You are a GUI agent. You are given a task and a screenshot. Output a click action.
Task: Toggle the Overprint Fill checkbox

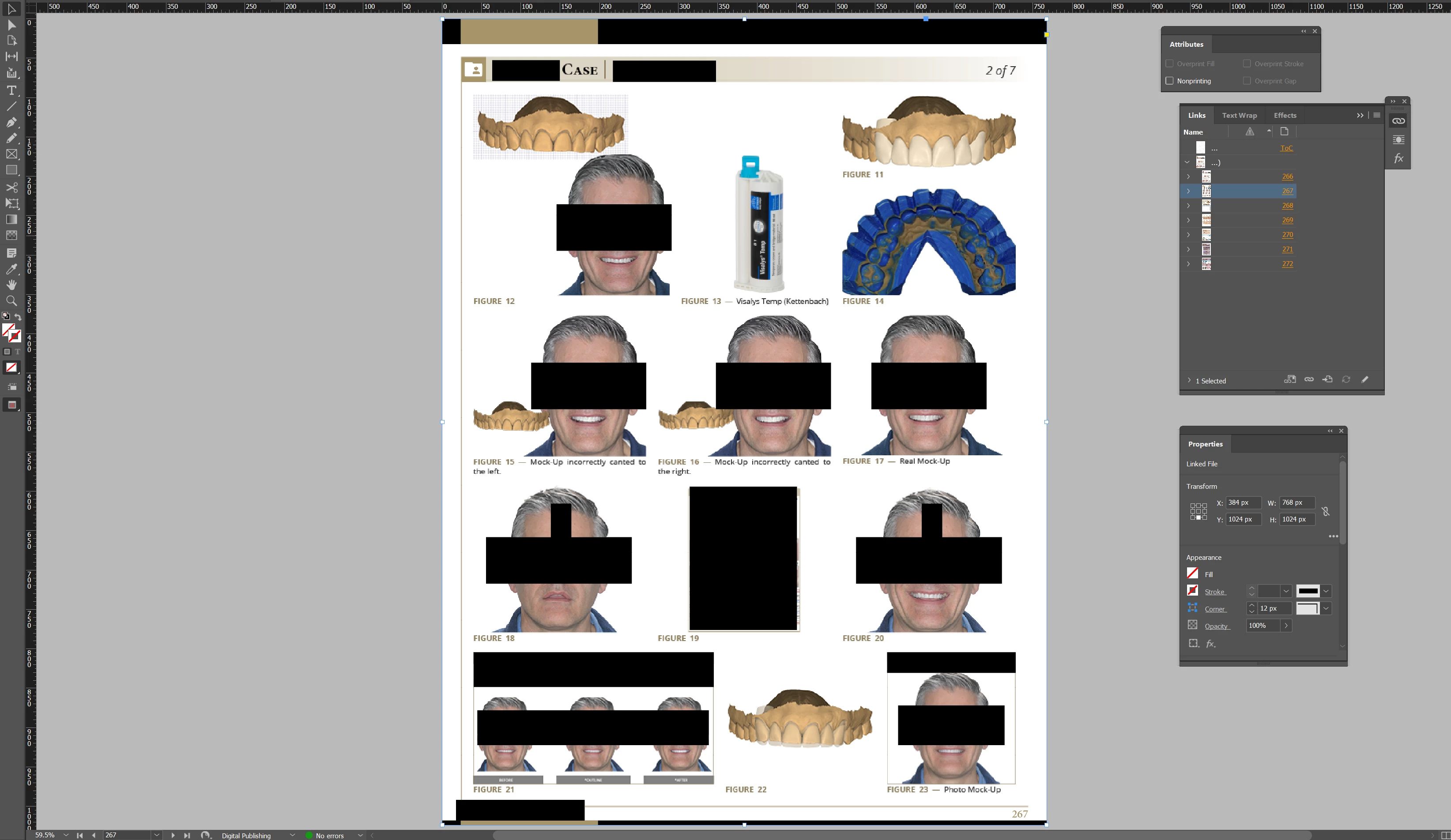pos(1169,64)
